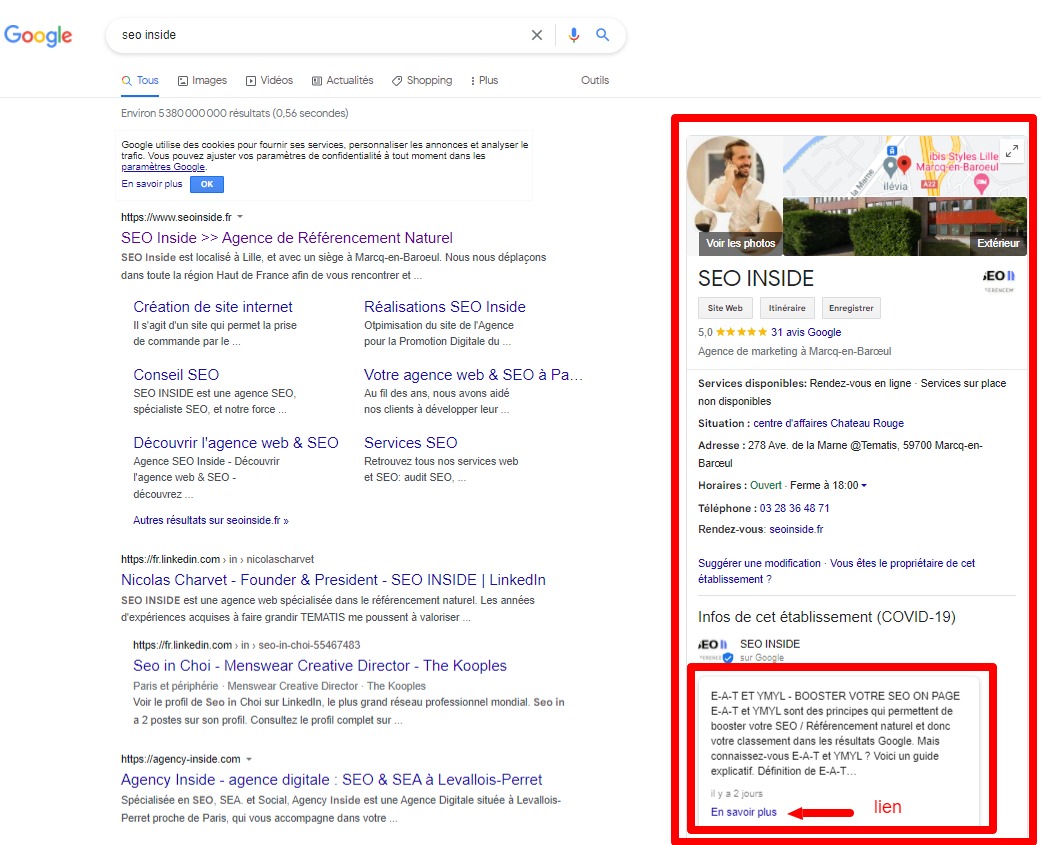Screen dimensions: 1041x845
Task: Open the Services SEO sitelink
Action: tap(410, 443)
